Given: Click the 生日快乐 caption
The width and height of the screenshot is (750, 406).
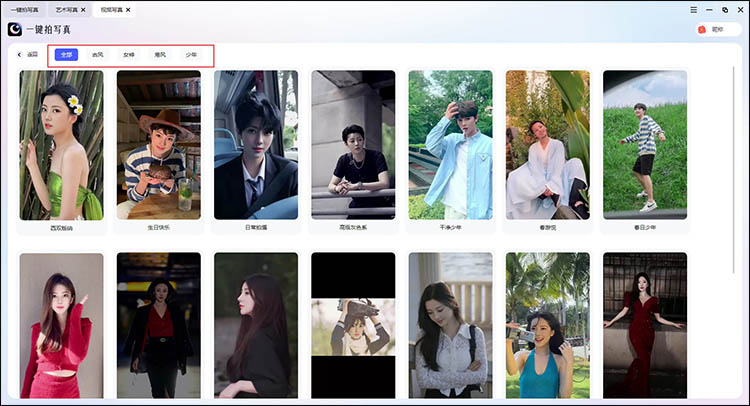Looking at the screenshot, I should pyautogui.click(x=159, y=228).
